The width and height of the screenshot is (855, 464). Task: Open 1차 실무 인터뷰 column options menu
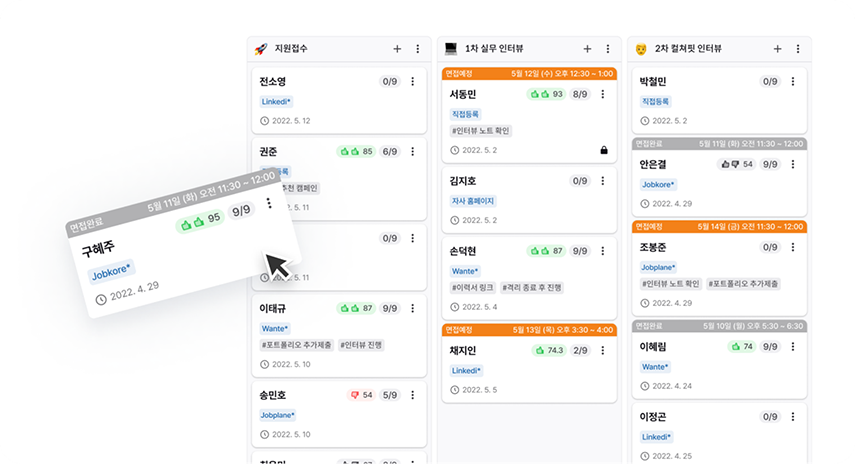[x=607, y=48]
